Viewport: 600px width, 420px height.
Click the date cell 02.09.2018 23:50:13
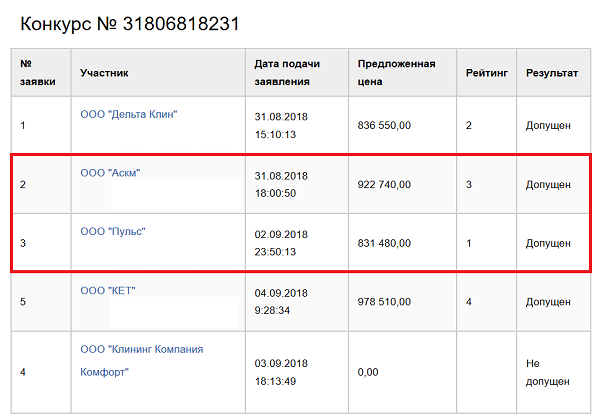click(x=281, y=243)
